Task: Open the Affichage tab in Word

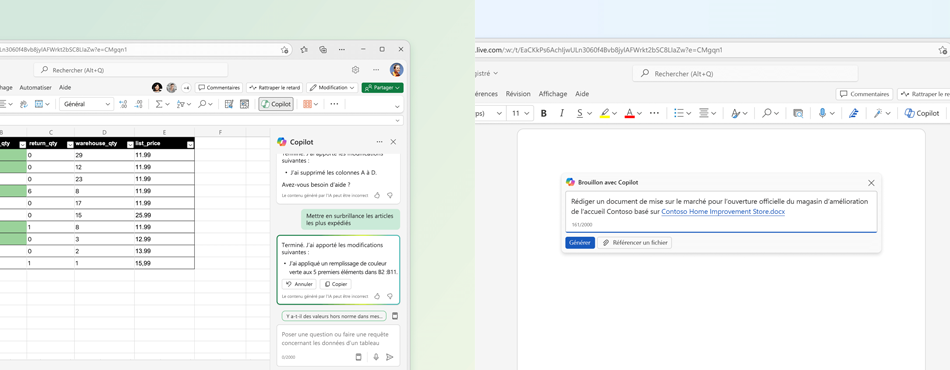Action: click(x=553, y=94)
